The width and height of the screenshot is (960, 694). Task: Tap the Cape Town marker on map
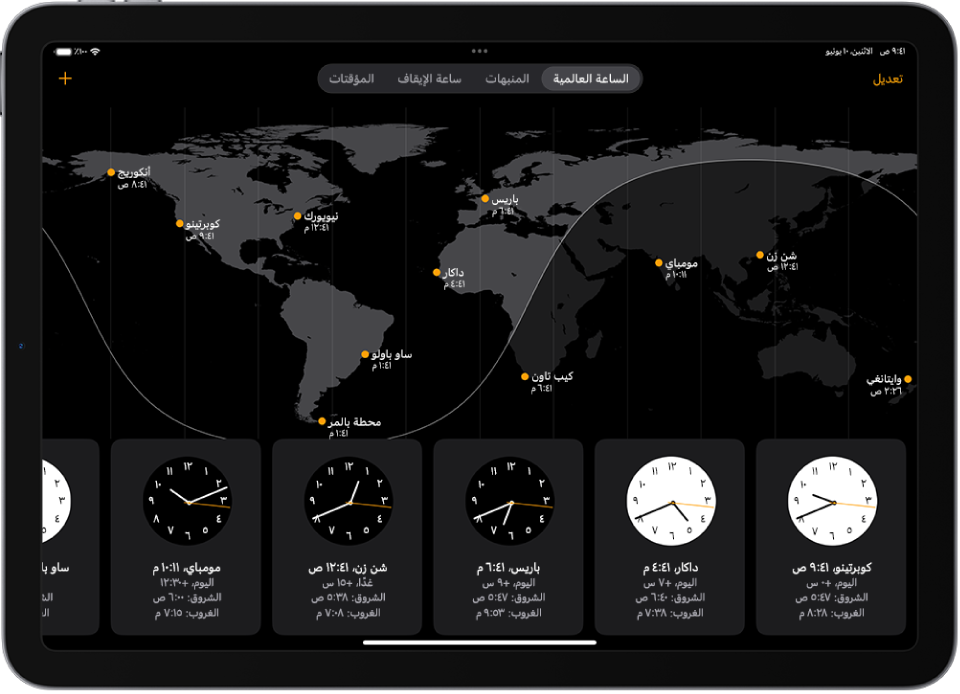click(525, 376)
